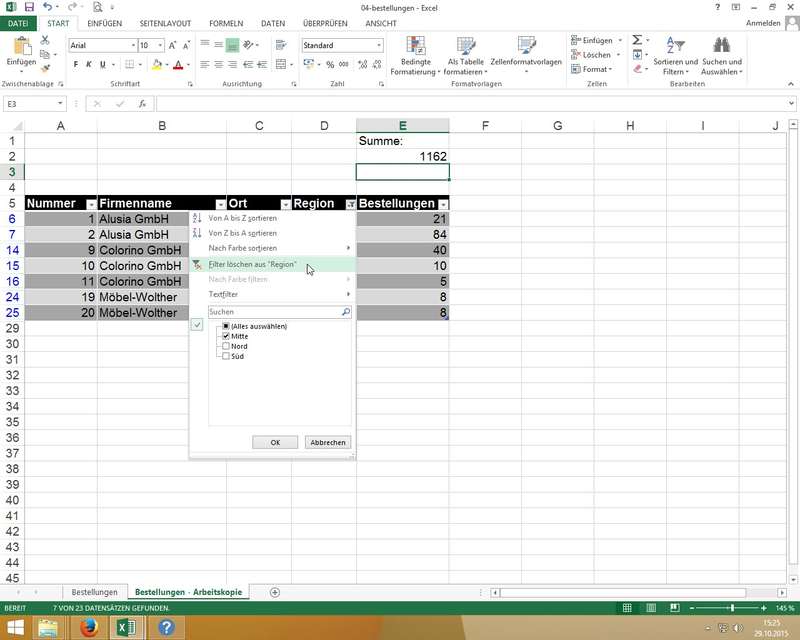
Task: Select 'Filter löschen aus "Region"' menu entry
Action: [252, 264]
